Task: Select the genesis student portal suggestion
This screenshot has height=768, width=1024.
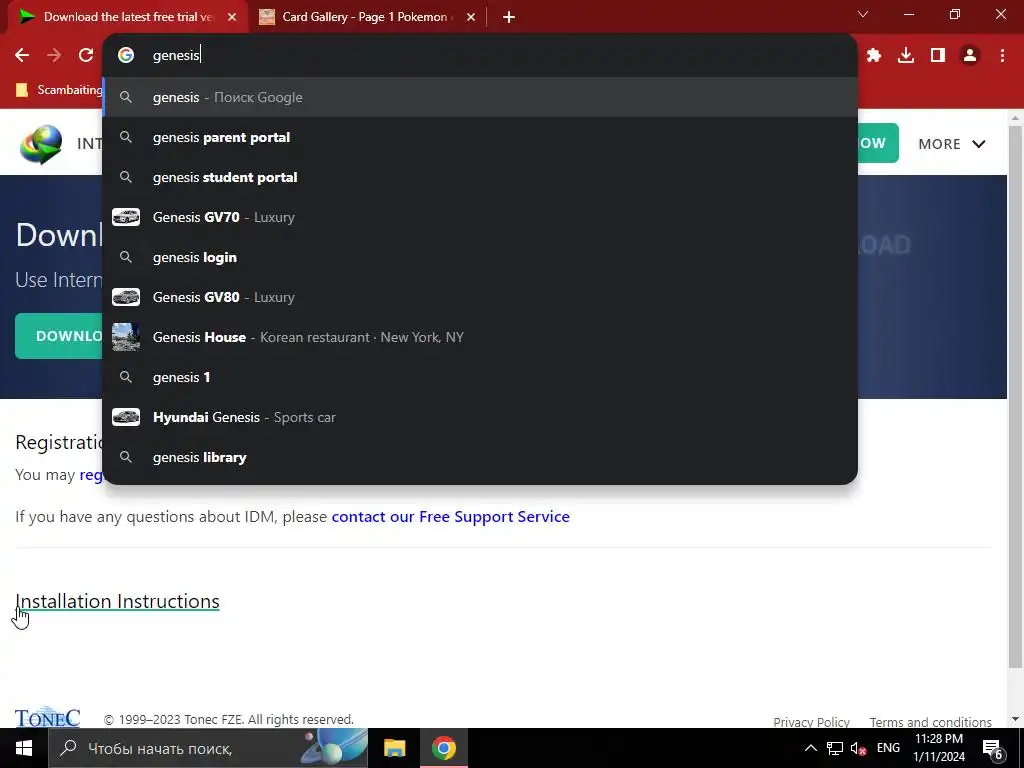Action: pyautogui.click(x=480, y=177)
